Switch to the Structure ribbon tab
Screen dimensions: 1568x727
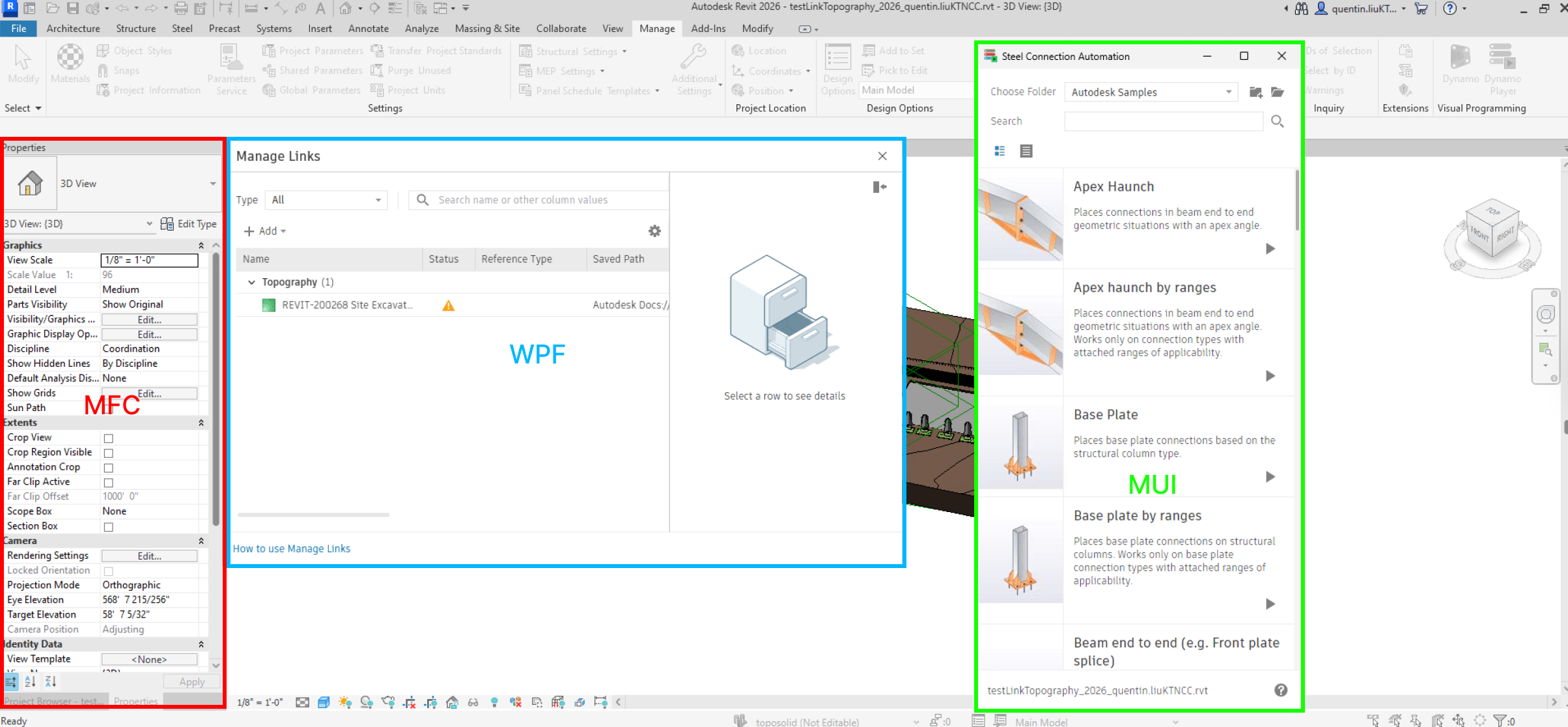[x=136, y=29]
